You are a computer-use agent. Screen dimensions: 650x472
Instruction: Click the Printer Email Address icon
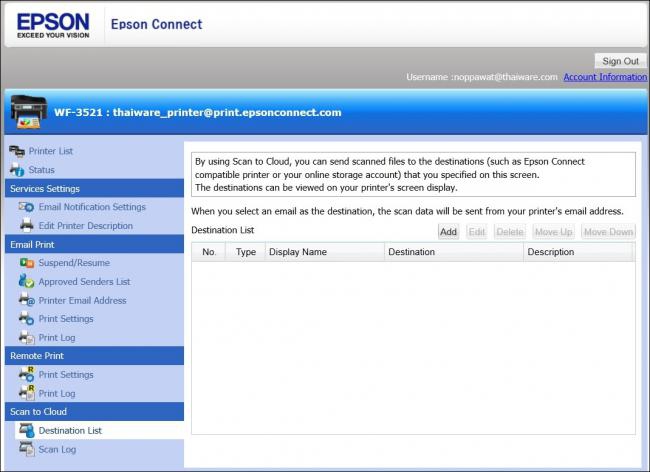point(27,300)
